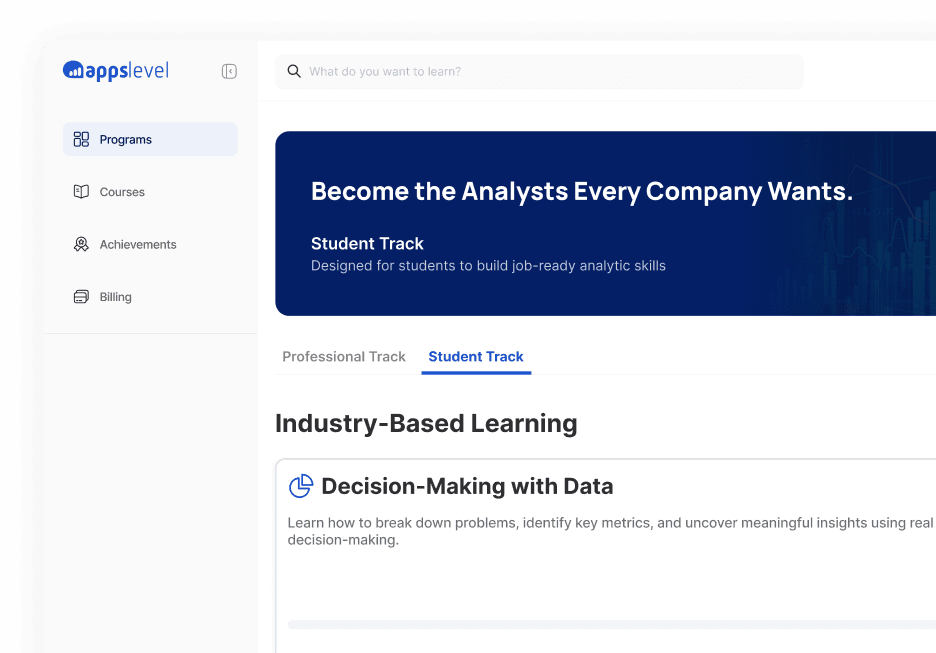Screen dimensions: 936x653
Task: Navigate to the Billing label
Action: 116,297
